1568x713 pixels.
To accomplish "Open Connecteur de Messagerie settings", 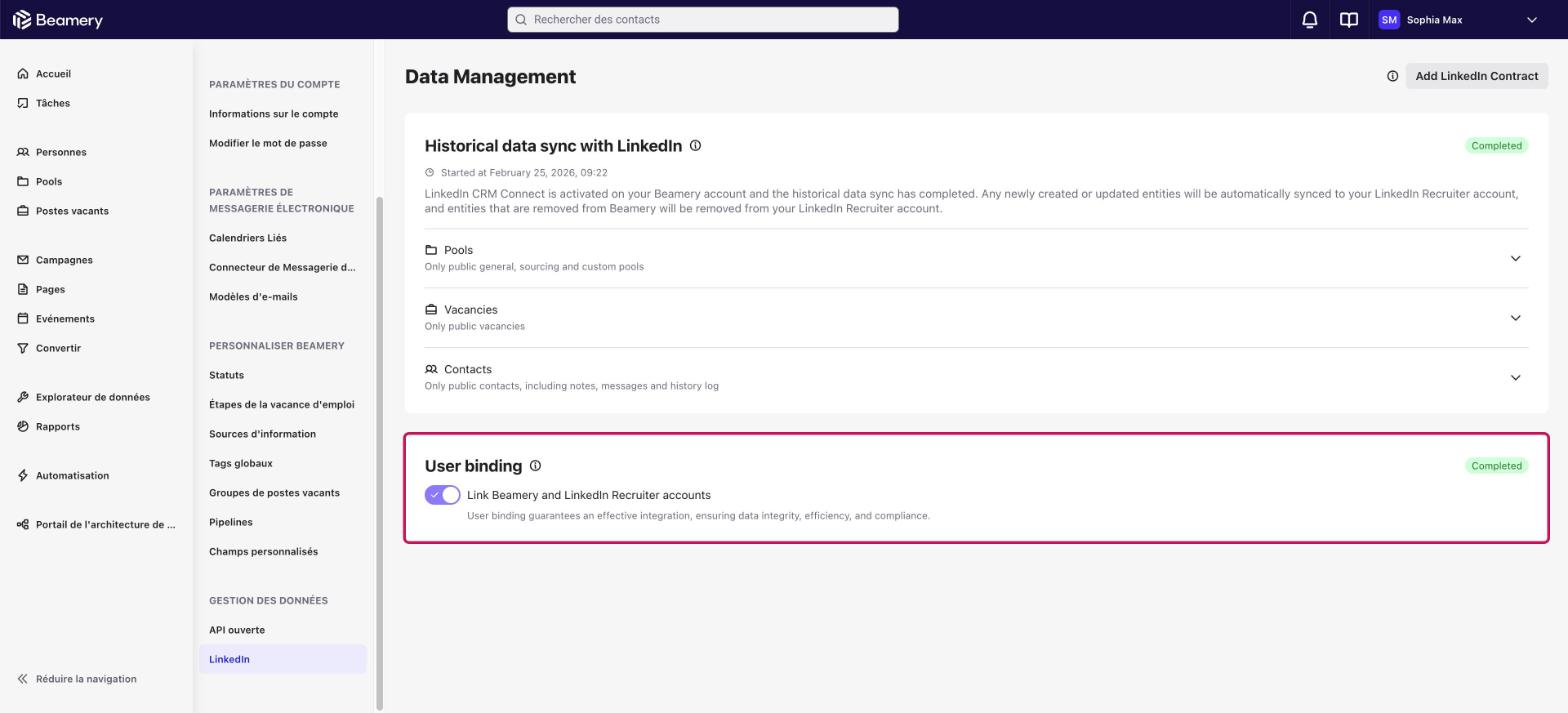I will (282, 267).
